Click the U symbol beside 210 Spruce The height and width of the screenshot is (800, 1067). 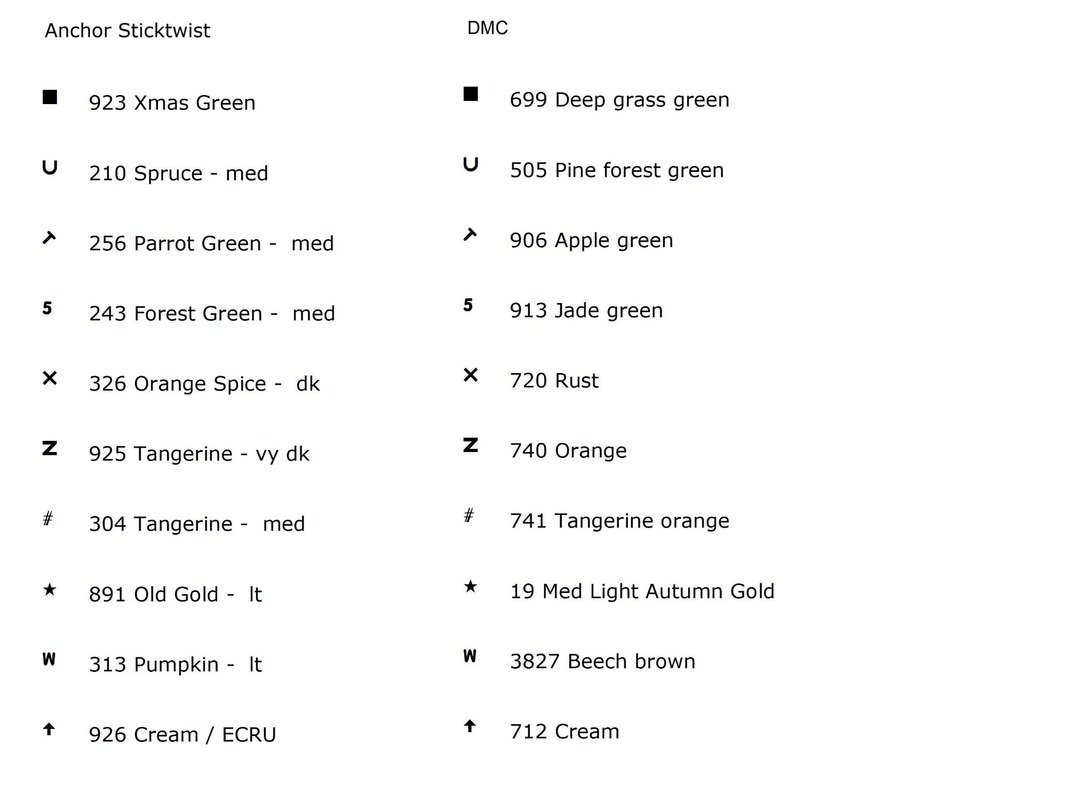tap(49, 168)
